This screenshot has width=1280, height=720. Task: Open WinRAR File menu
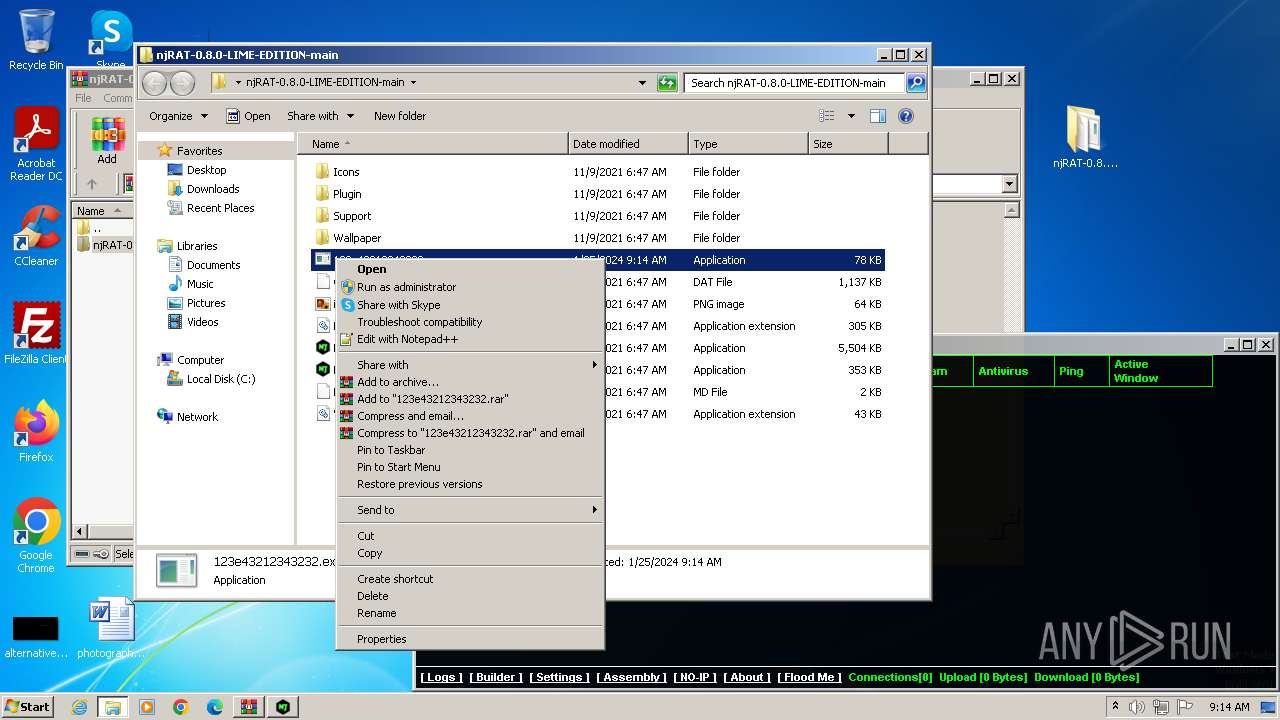point(84,98)
